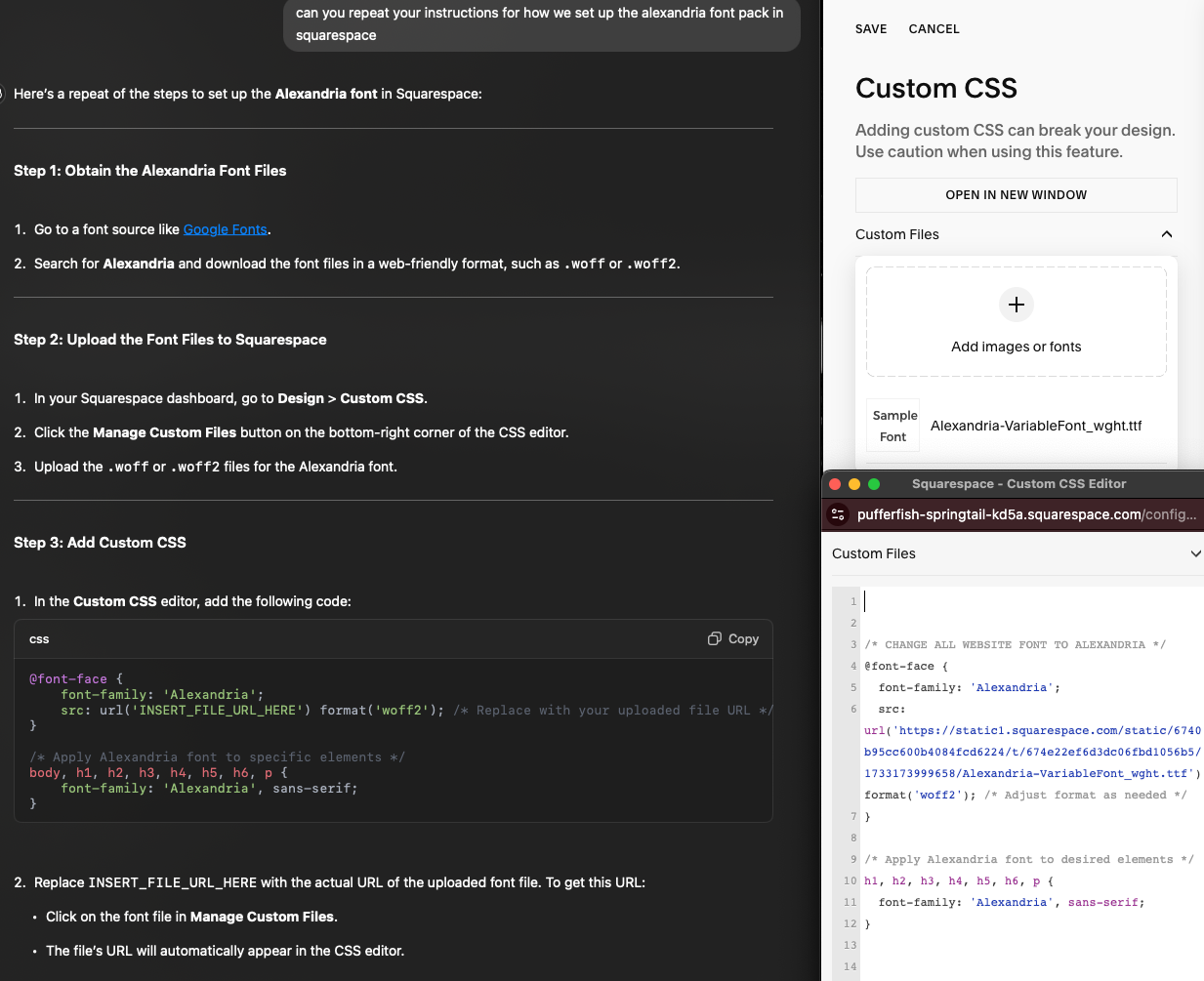Expand Custom Files dropdown in CSS Editor window
1204x981 pixels.
point(1195,553)
